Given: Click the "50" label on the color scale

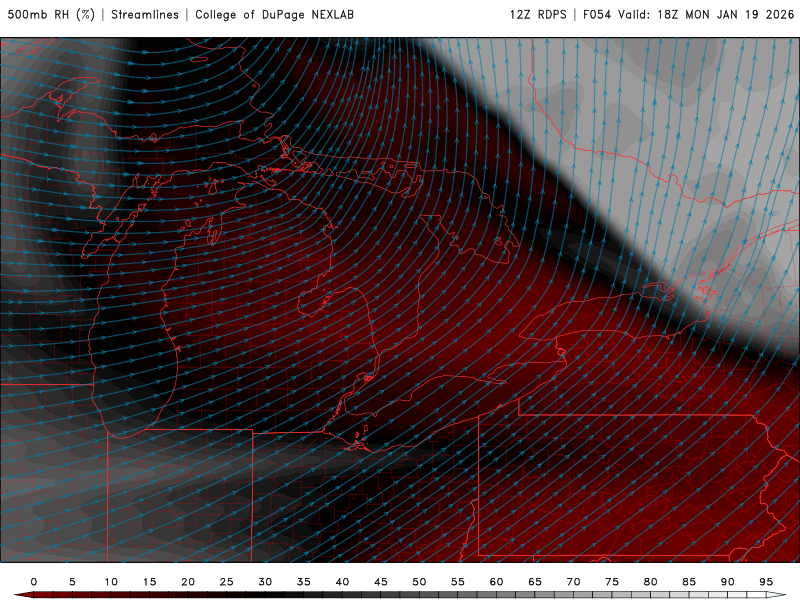Looking at the screenshot, I should click(x=419, y=582).
